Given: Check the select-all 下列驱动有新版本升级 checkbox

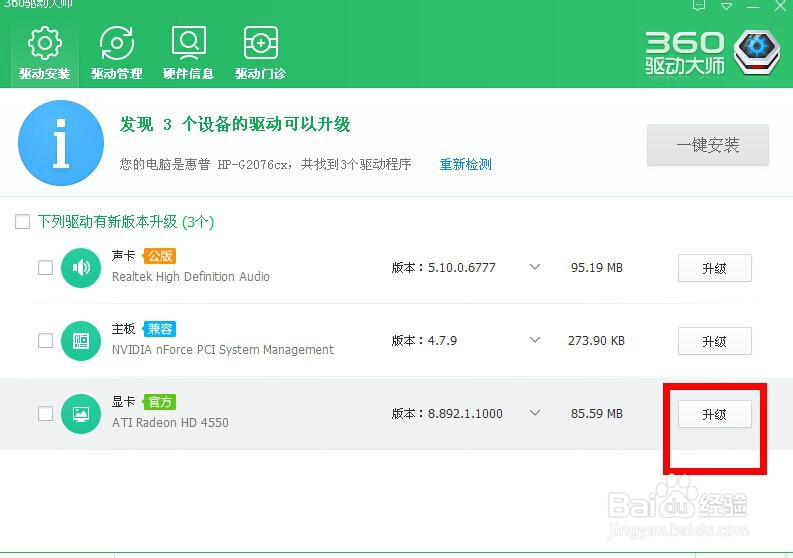Looking at the screenshot, I should [x=22, y=222].
